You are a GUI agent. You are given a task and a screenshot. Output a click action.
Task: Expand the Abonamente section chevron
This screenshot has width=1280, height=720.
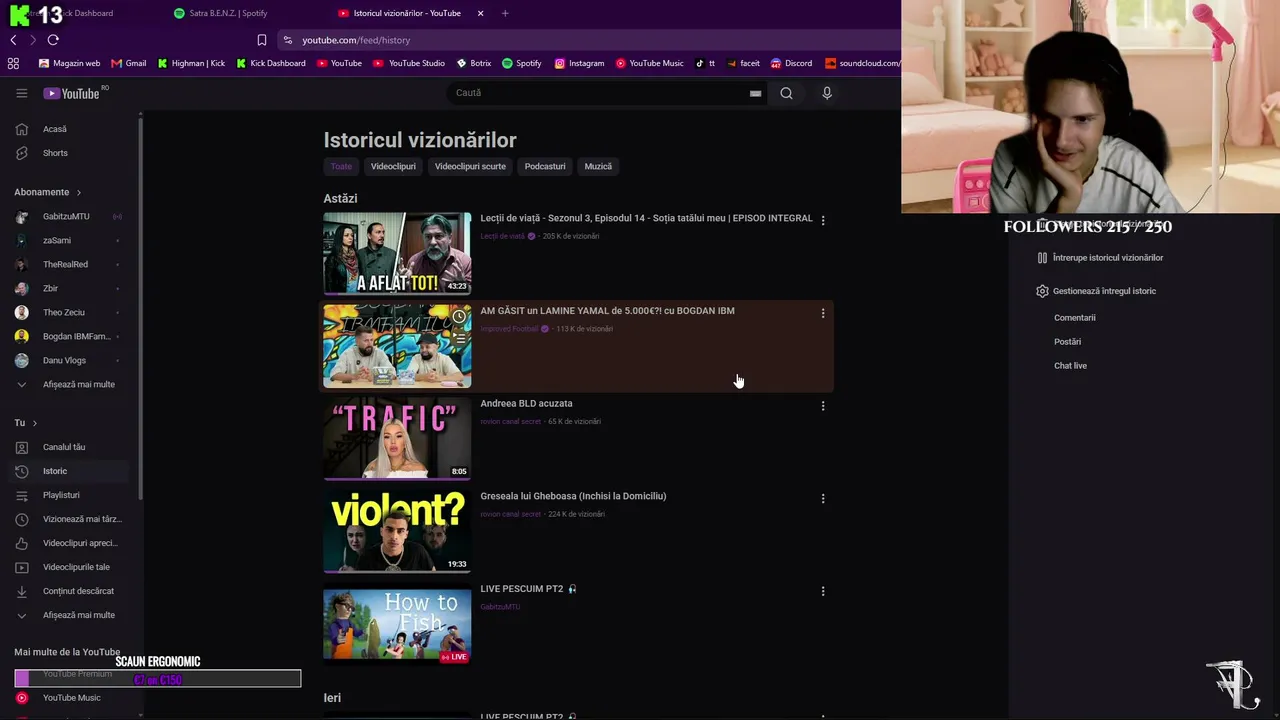[78, 192]
